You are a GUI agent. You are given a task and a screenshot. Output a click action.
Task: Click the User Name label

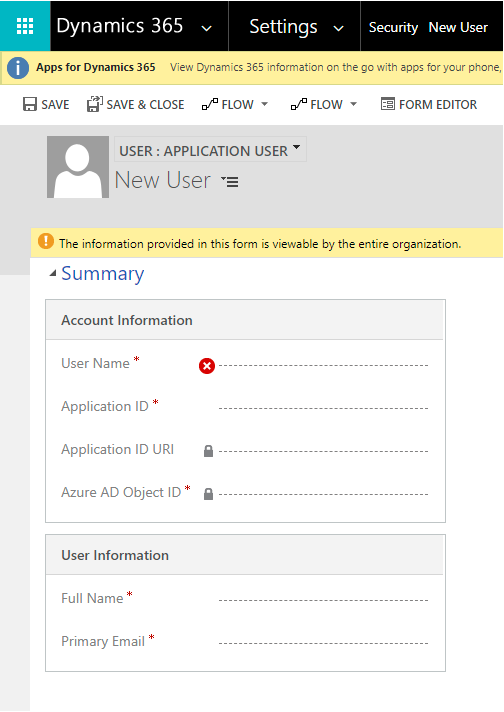pyautogui.click(x=95, y=363)
